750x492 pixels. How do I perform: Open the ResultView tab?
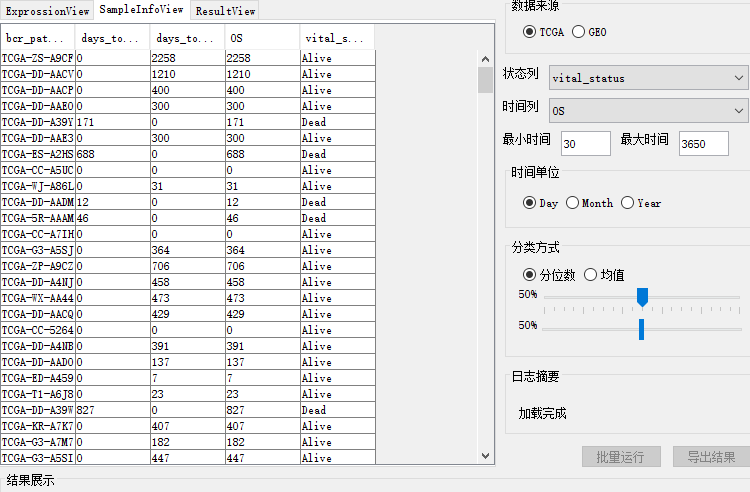tap(226, 11)
